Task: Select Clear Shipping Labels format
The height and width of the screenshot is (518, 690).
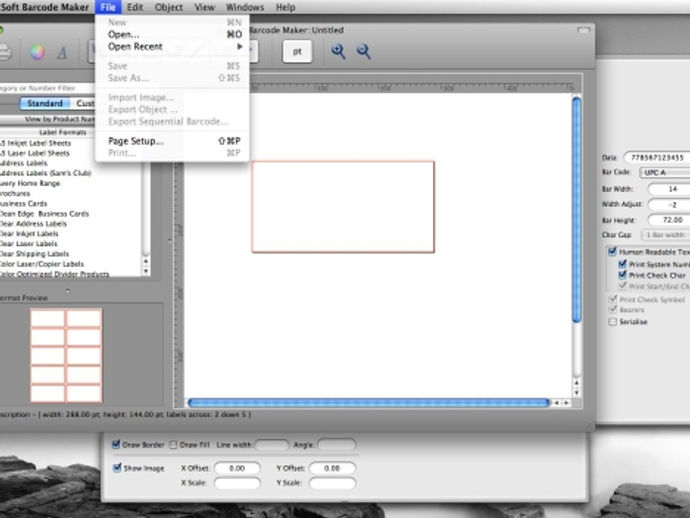Action: 34,253
